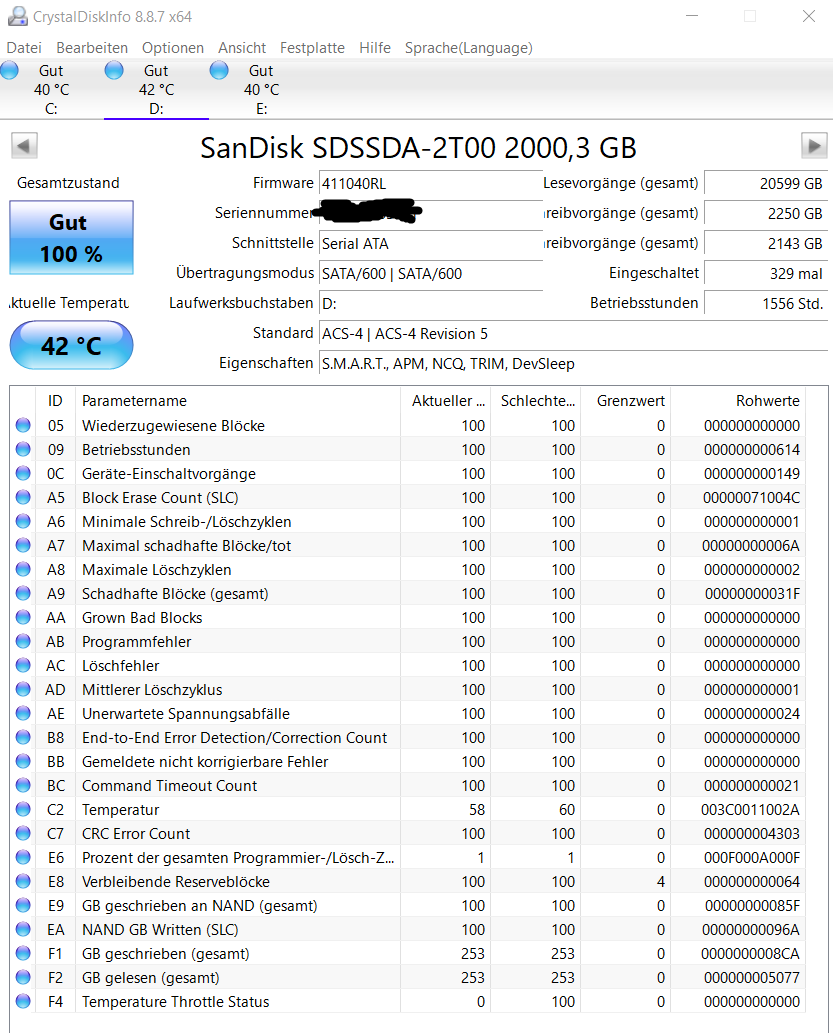833x1033 pixels.
Task: Click status icon for Command Timeout Count row
Action: (23, 785)
